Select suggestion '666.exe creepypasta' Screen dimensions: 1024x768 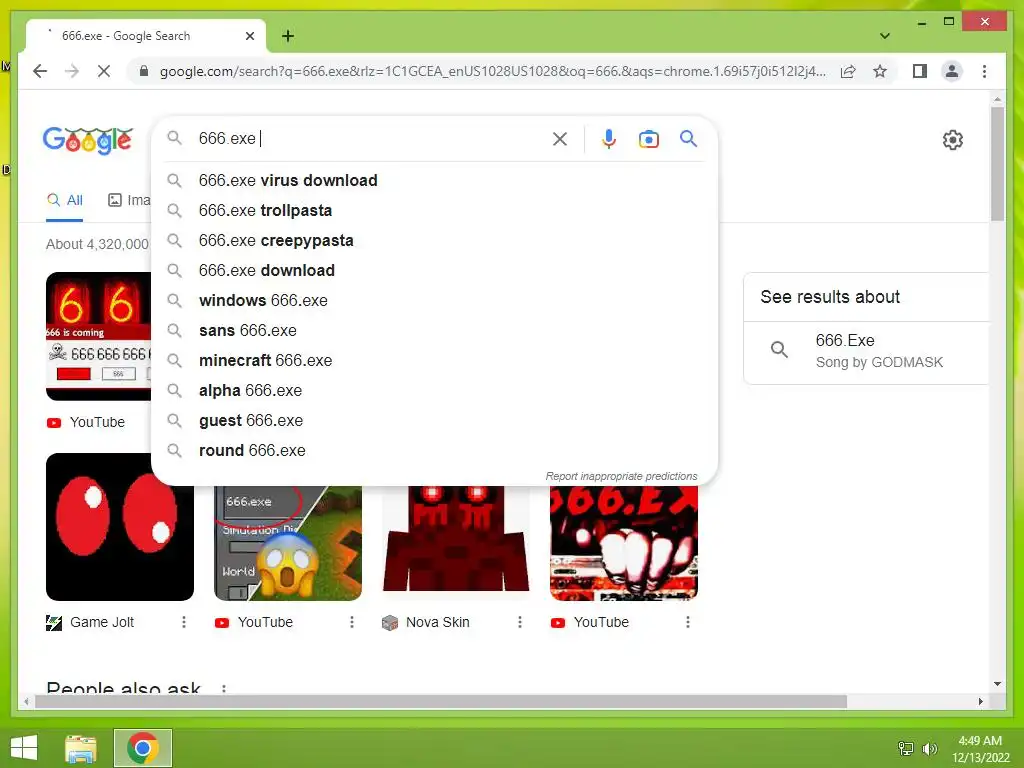[434, 240]
